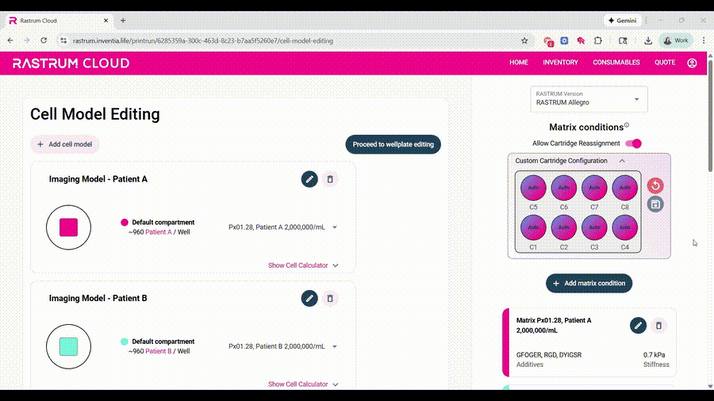This screenshot has height=401, width=714.
Task: Select cartridge slot C5
Action: (533, 188)
